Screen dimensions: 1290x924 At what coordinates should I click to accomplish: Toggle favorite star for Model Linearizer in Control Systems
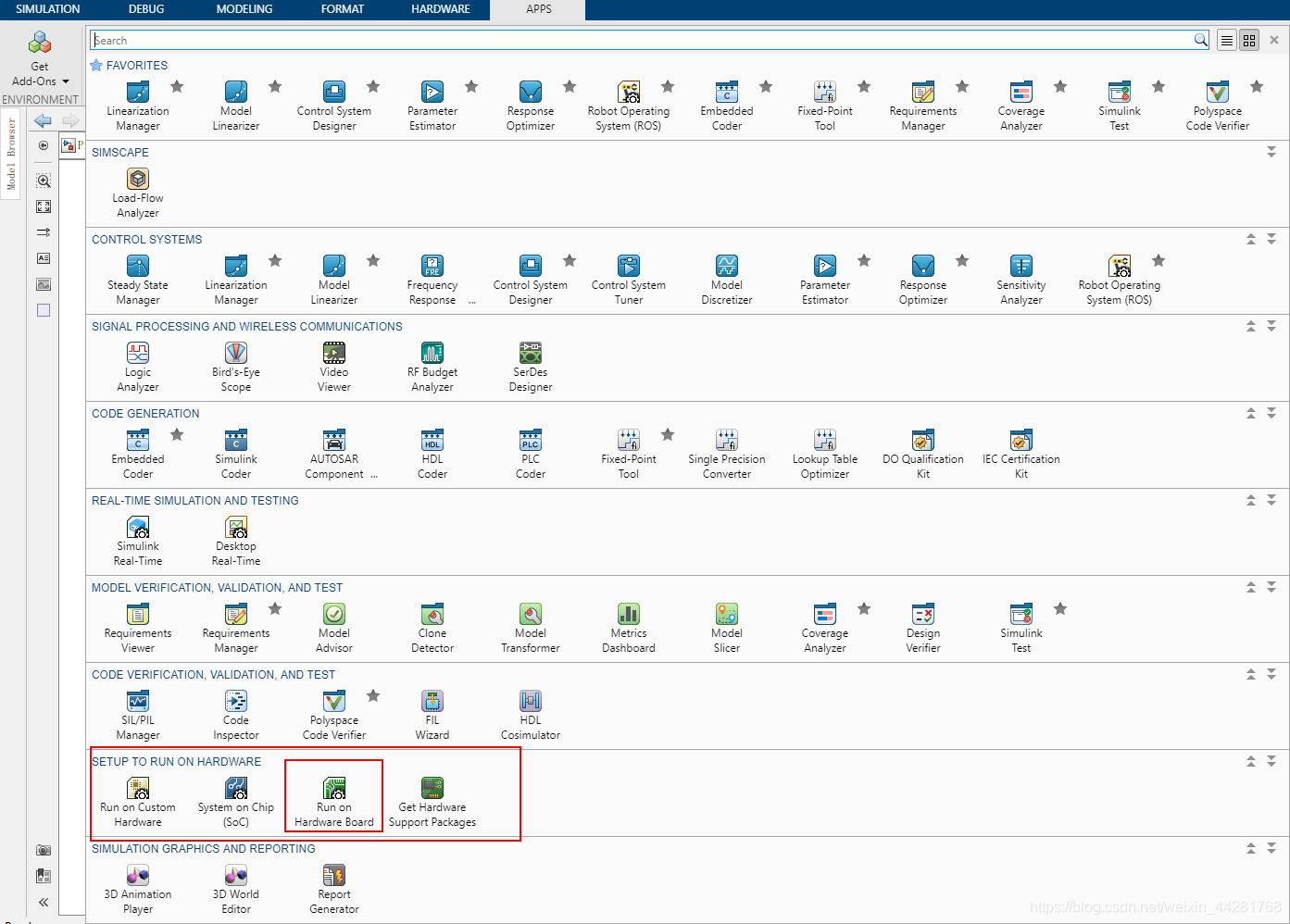tap(373, 260)
